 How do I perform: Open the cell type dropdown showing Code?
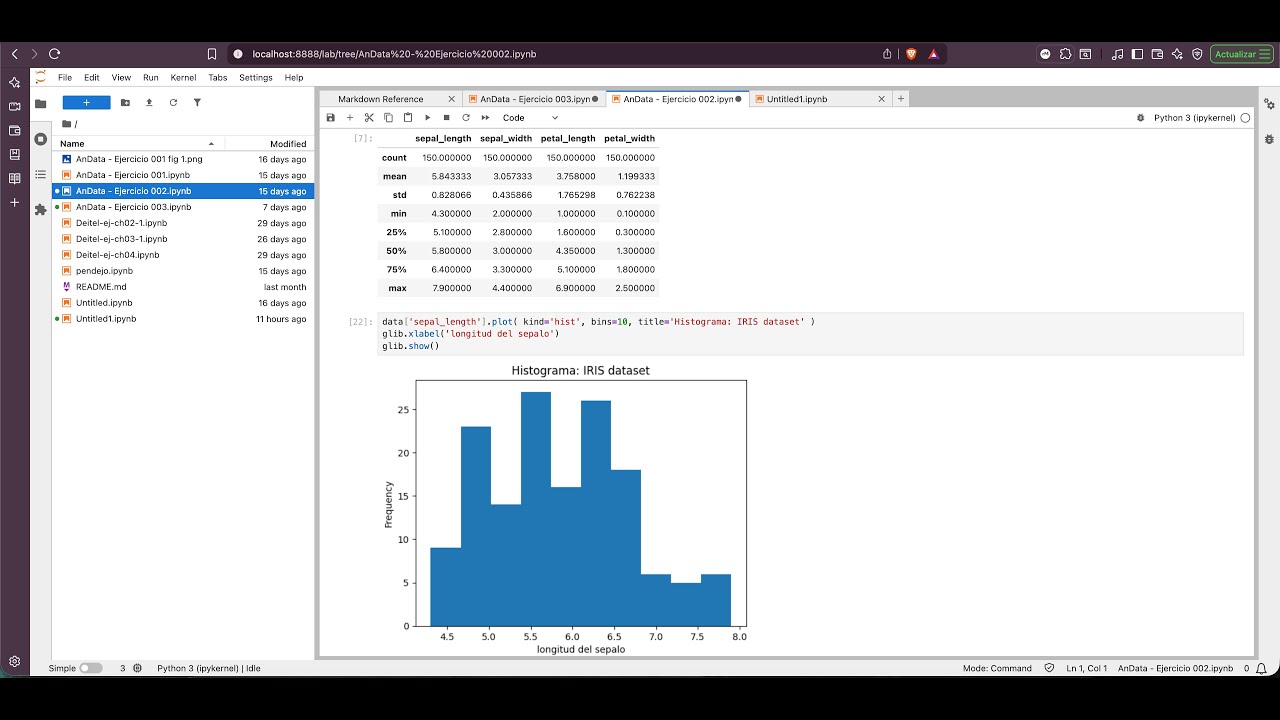(x=530, y=118)
